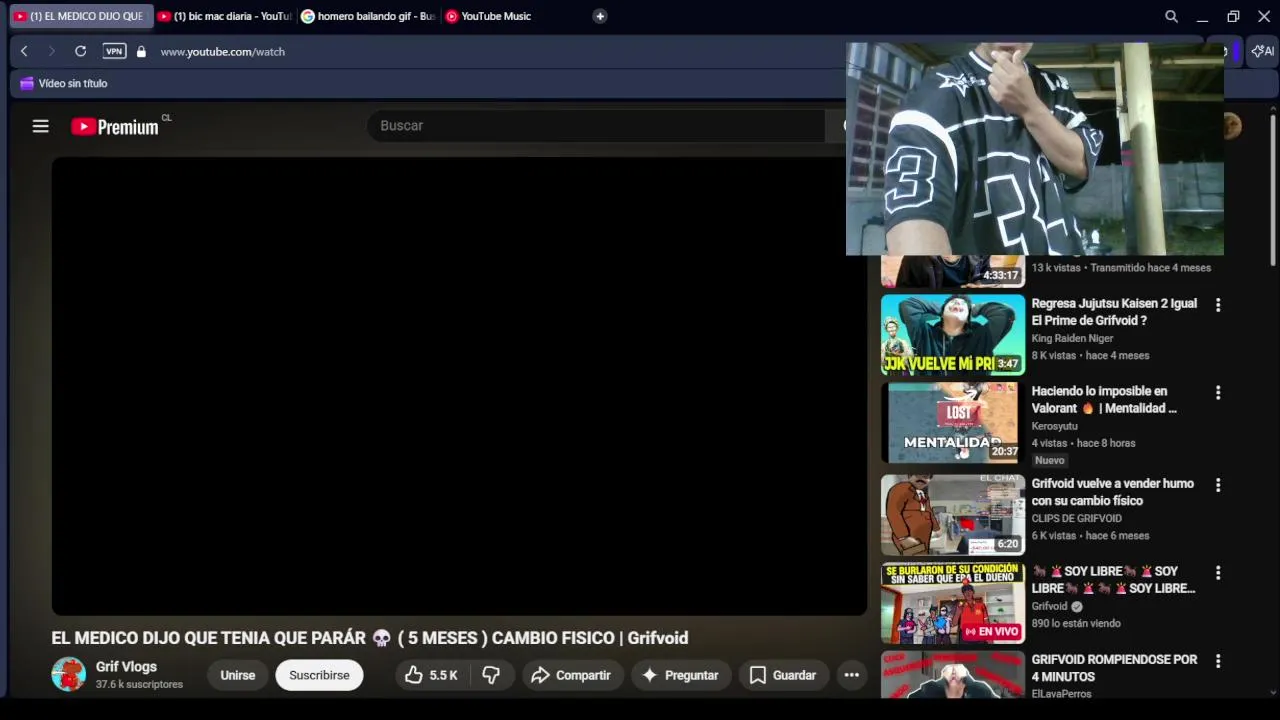Join channel with Unirse button

tap(238, 675)
